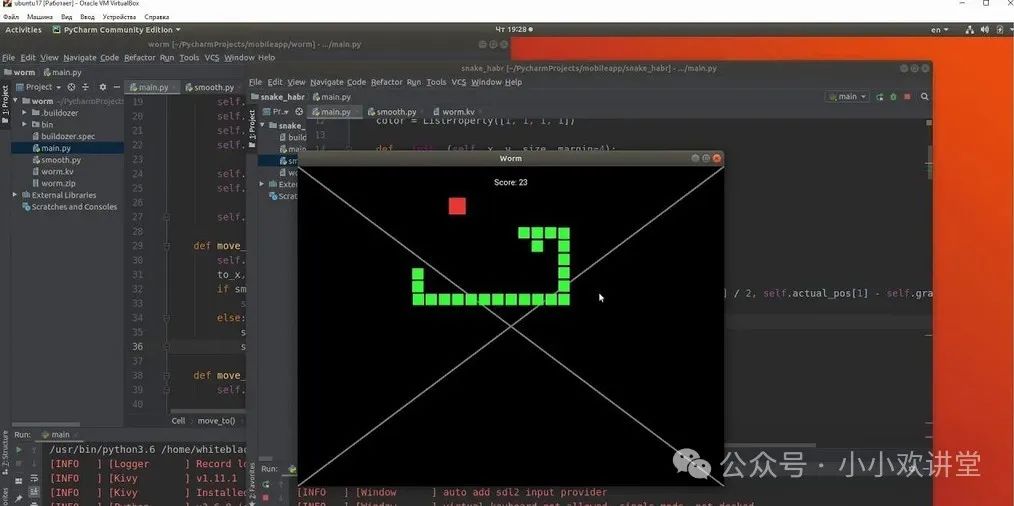The image size is (1014, 506).
Task: Click the locate icon in snake_habr Project panel
Action: click(299, 111)
